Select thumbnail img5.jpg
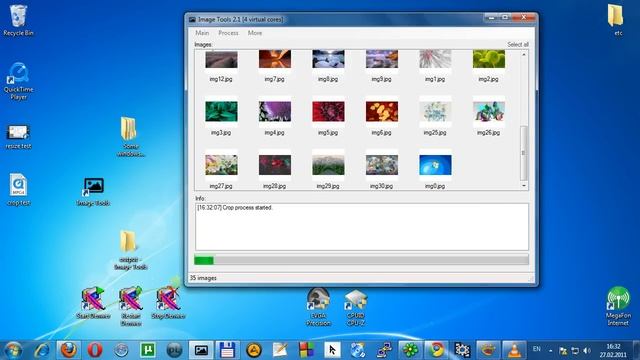640x360 pixels. (x=328, y=117)
